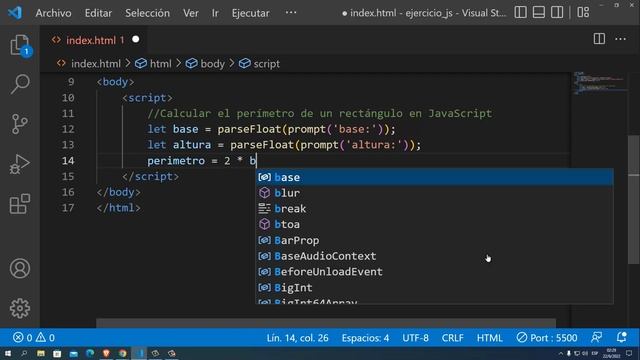
Task: Open editor more actions ellipsis
Action: tap(620, 39)
